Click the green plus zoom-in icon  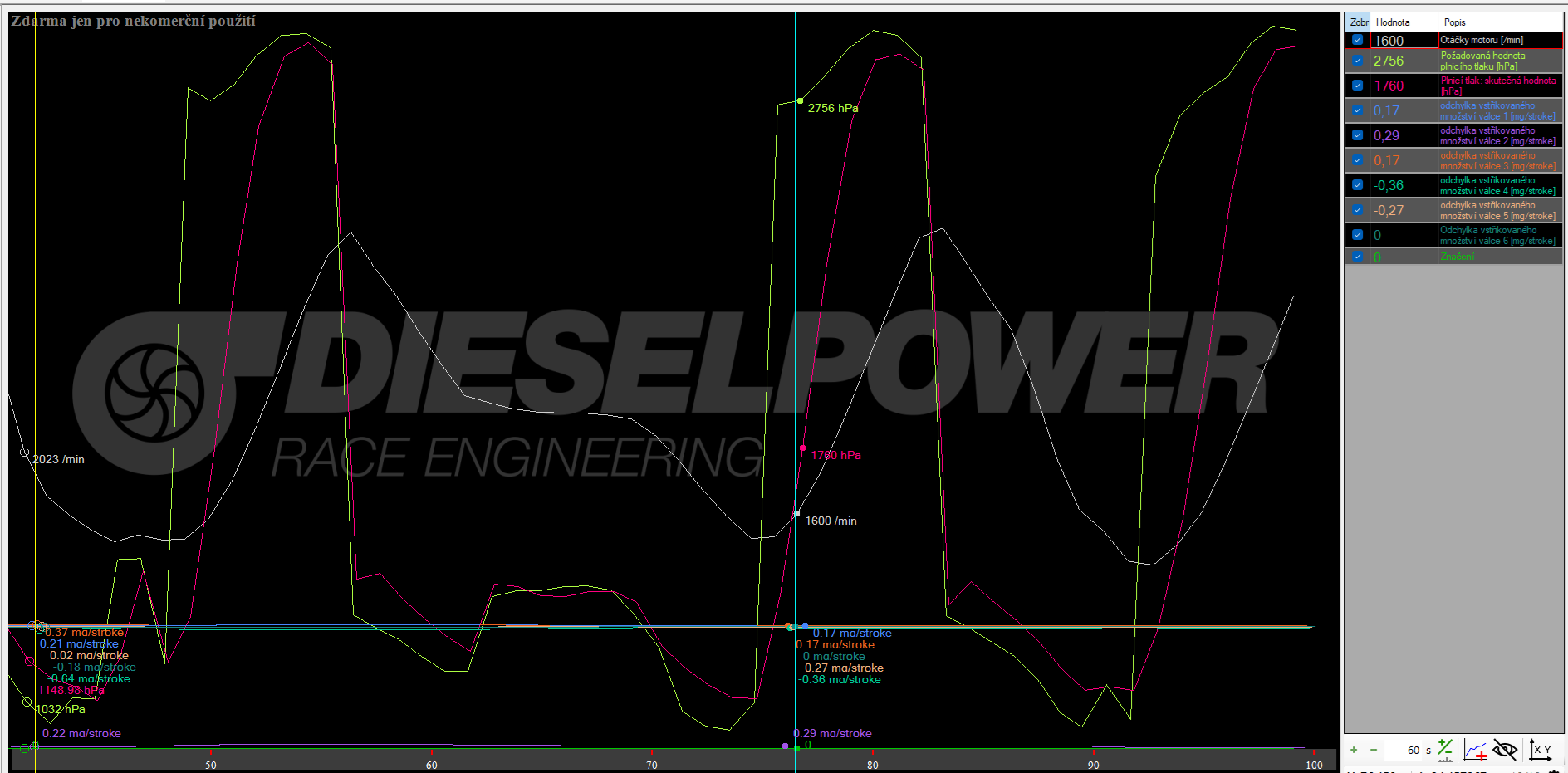[x=1354, y=750]
